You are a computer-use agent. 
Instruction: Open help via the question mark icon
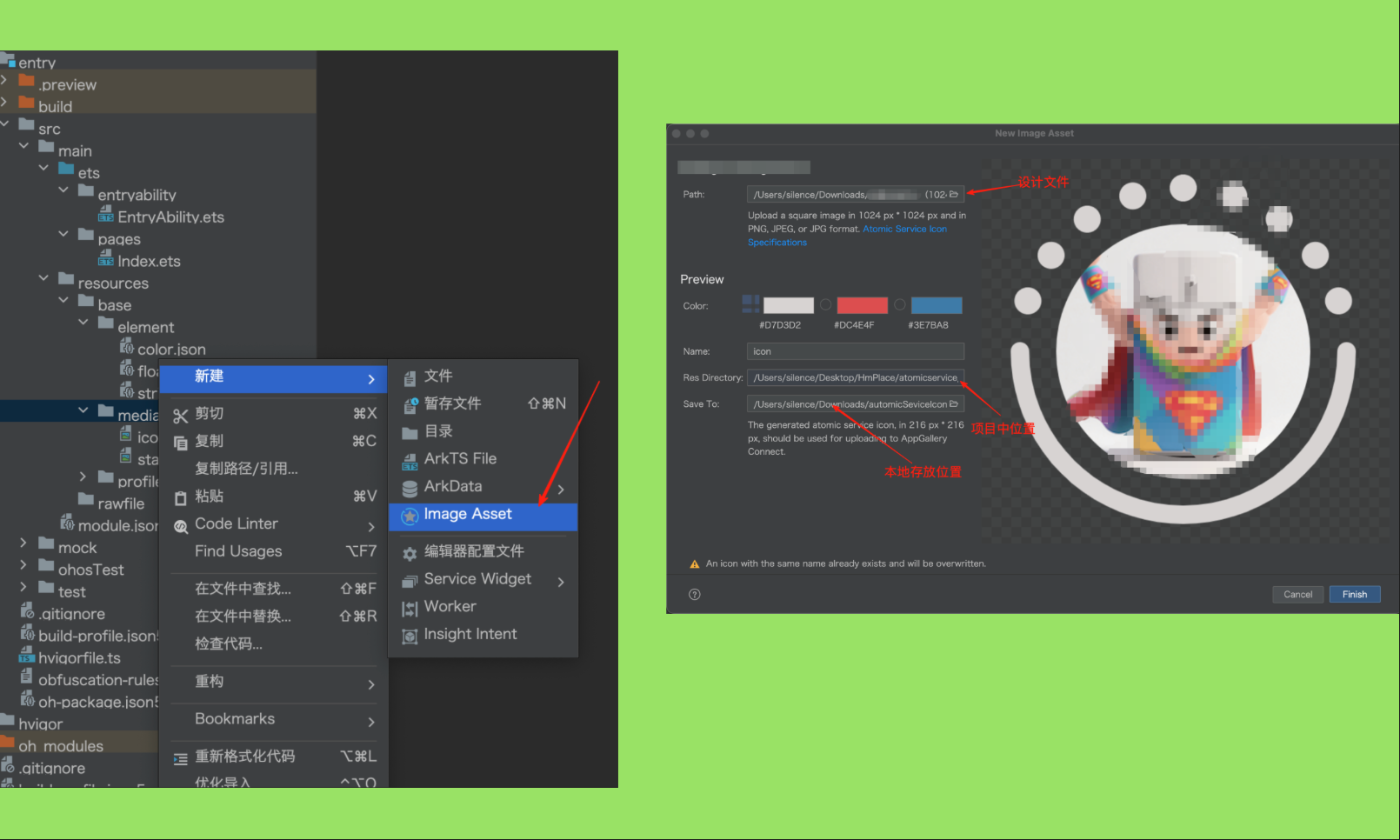pos(694,595)
